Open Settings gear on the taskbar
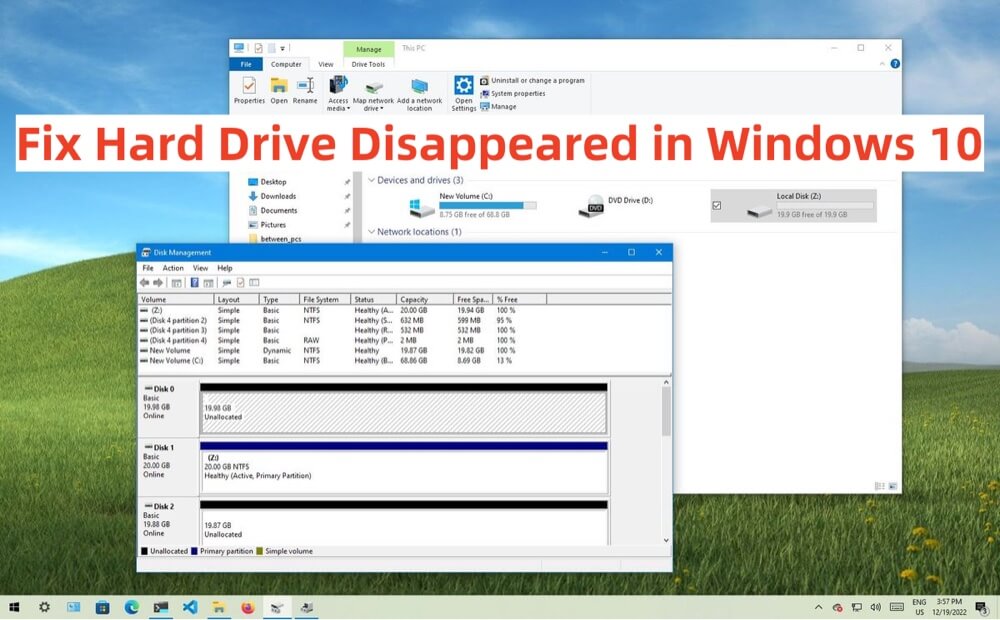Image resolution: width=1000 pixels, height=620 pixels. [44, 607]
